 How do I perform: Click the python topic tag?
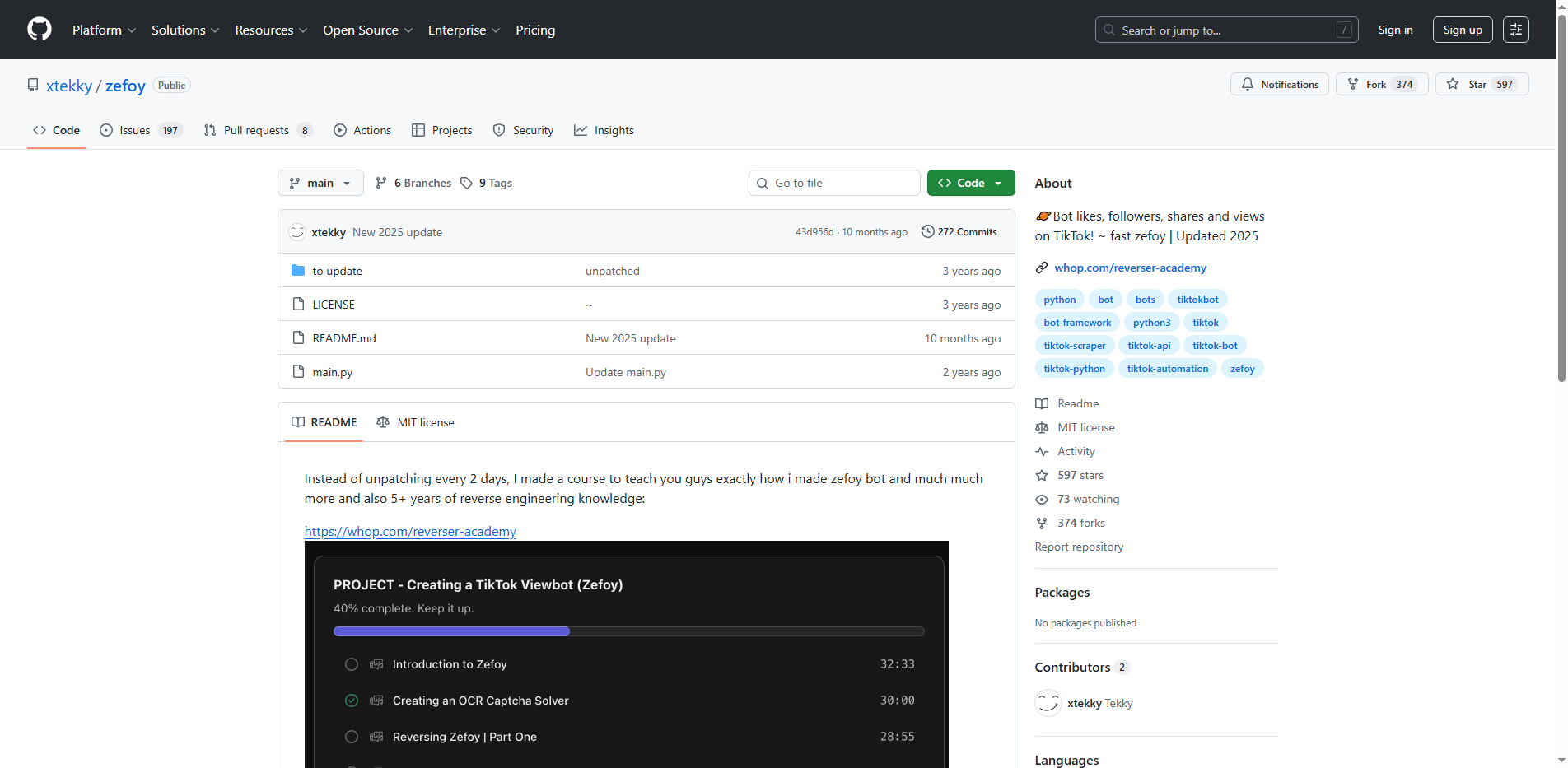(1059, 300)
